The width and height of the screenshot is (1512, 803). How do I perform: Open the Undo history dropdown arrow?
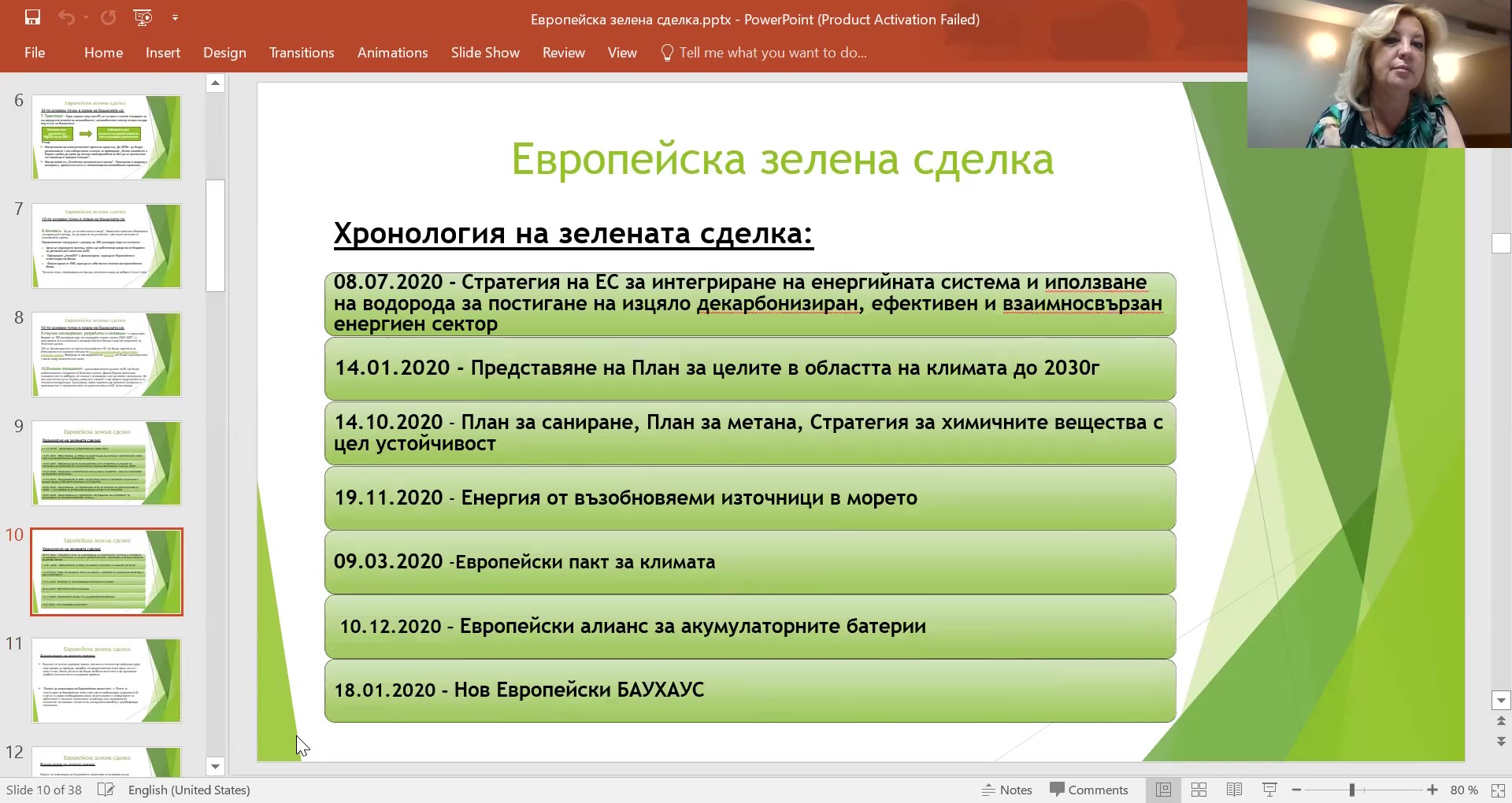tap(86, 17)
